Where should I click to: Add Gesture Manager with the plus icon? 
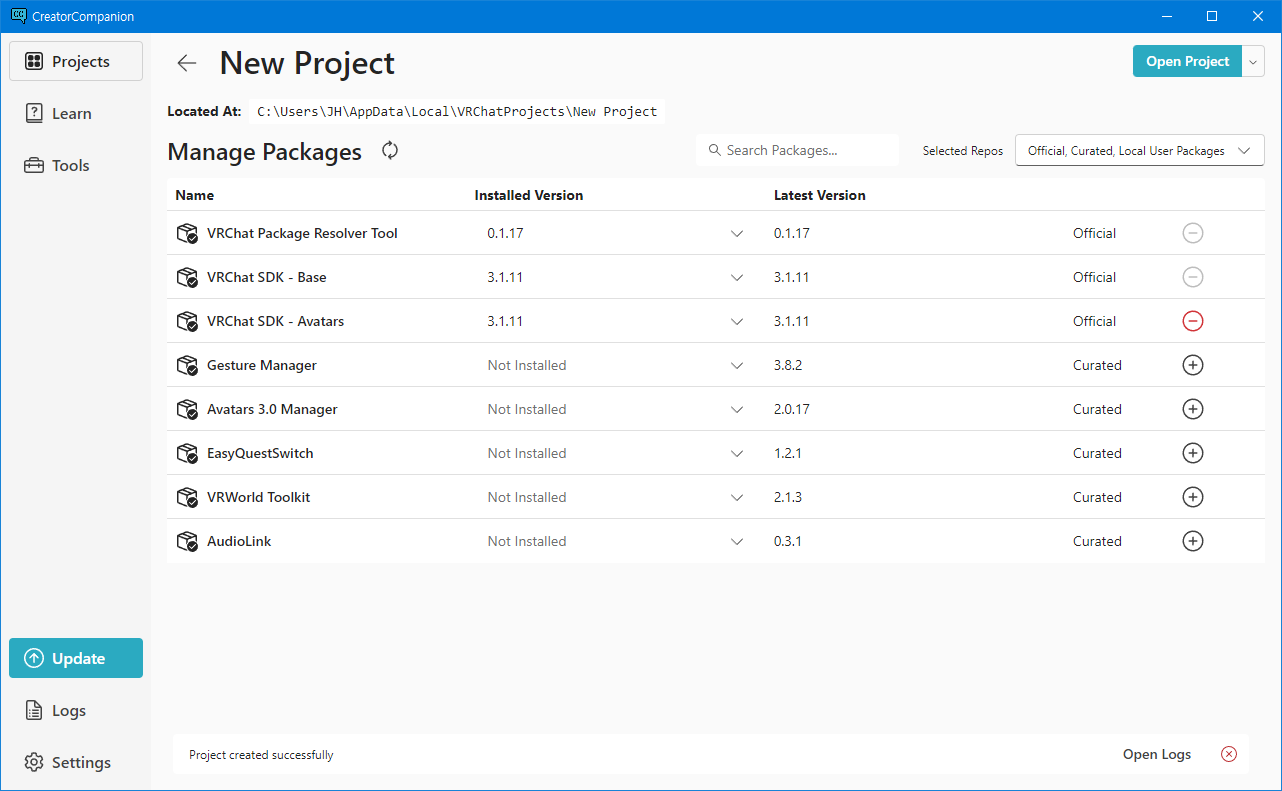pyautogui.click(x=1192, y=365)
